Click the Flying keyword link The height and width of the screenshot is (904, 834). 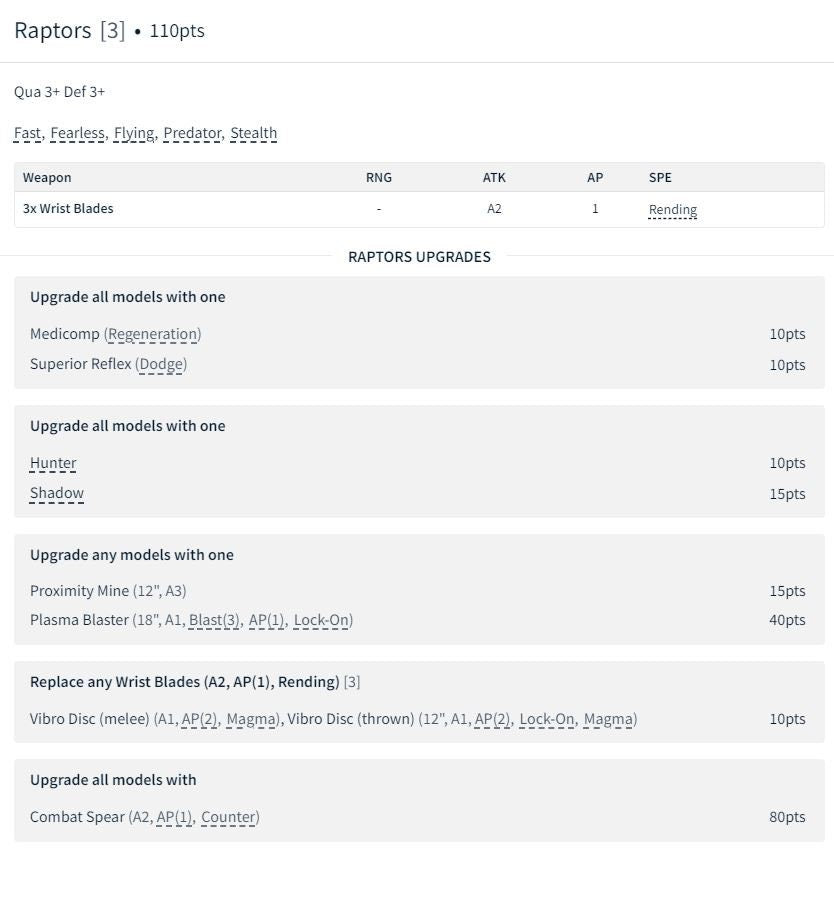tap(133, 133)
